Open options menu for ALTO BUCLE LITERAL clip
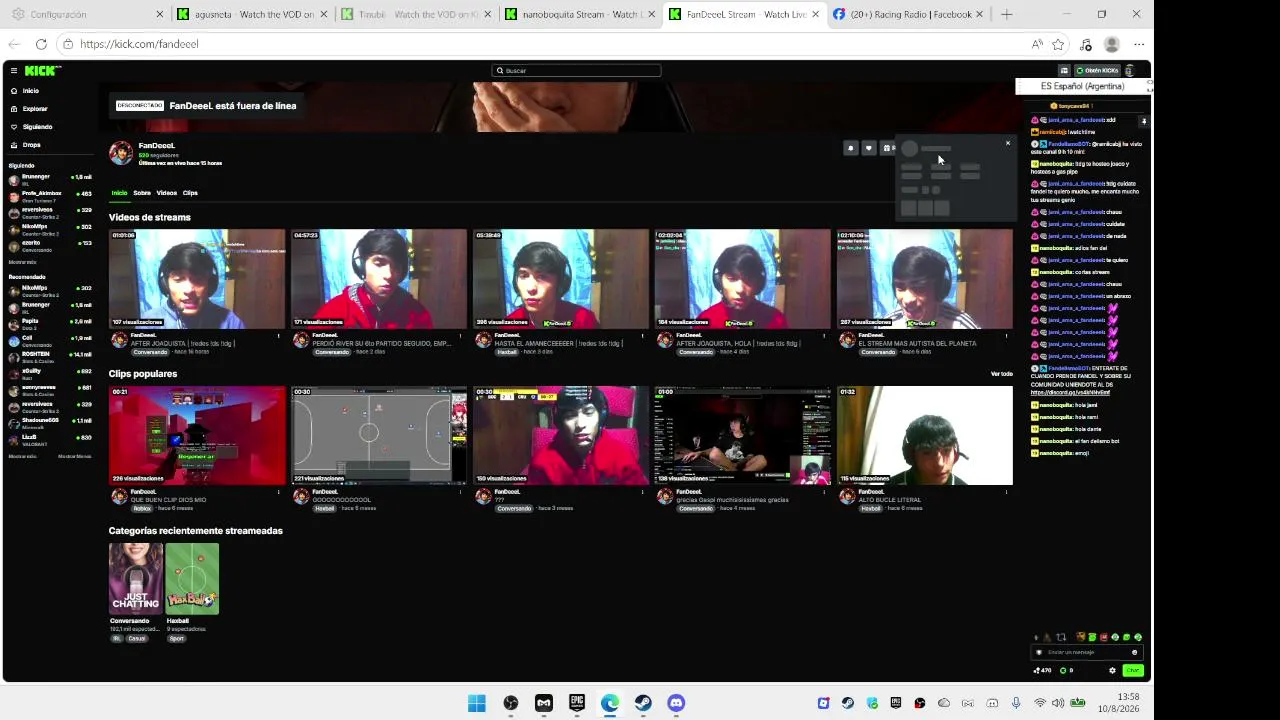 click(1007, 492)
